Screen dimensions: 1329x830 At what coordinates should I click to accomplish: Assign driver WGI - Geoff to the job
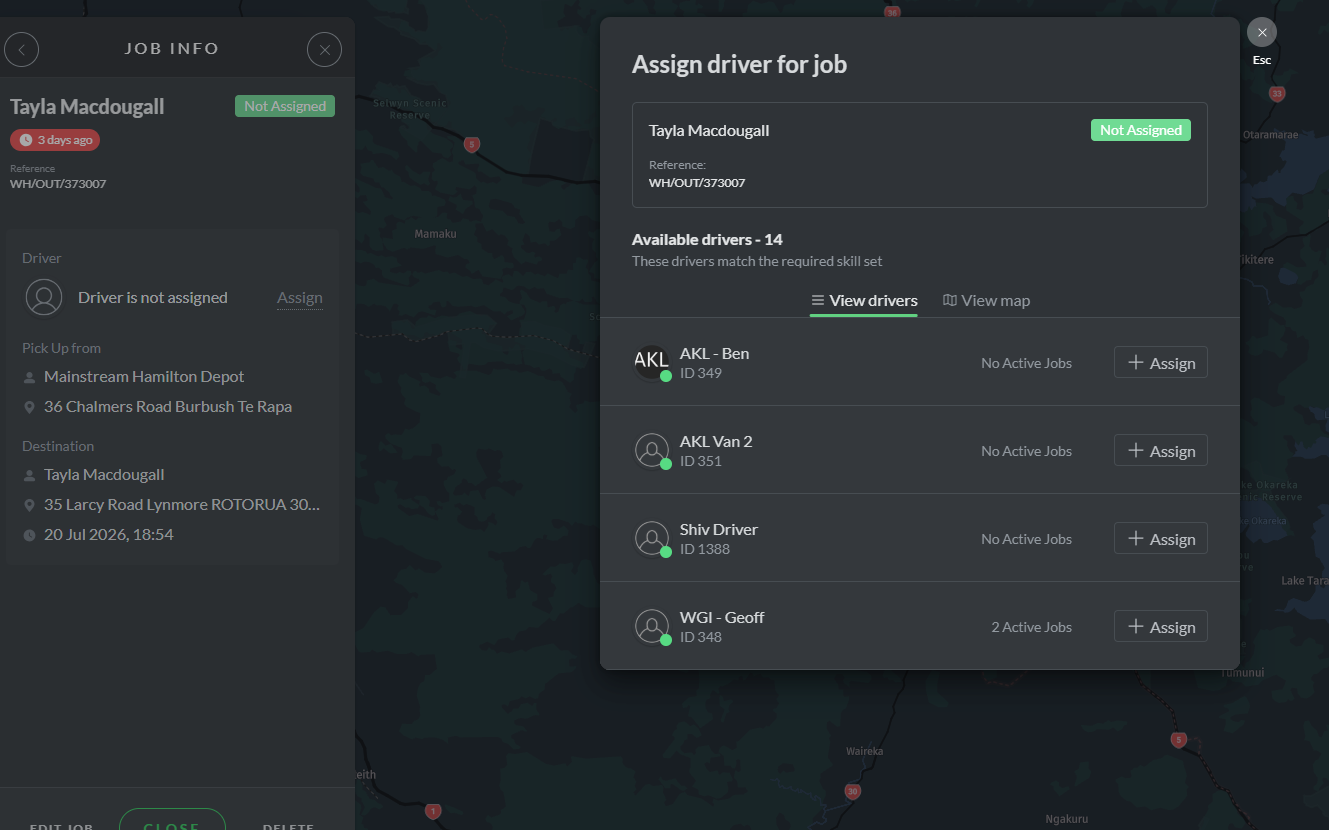1161,627
